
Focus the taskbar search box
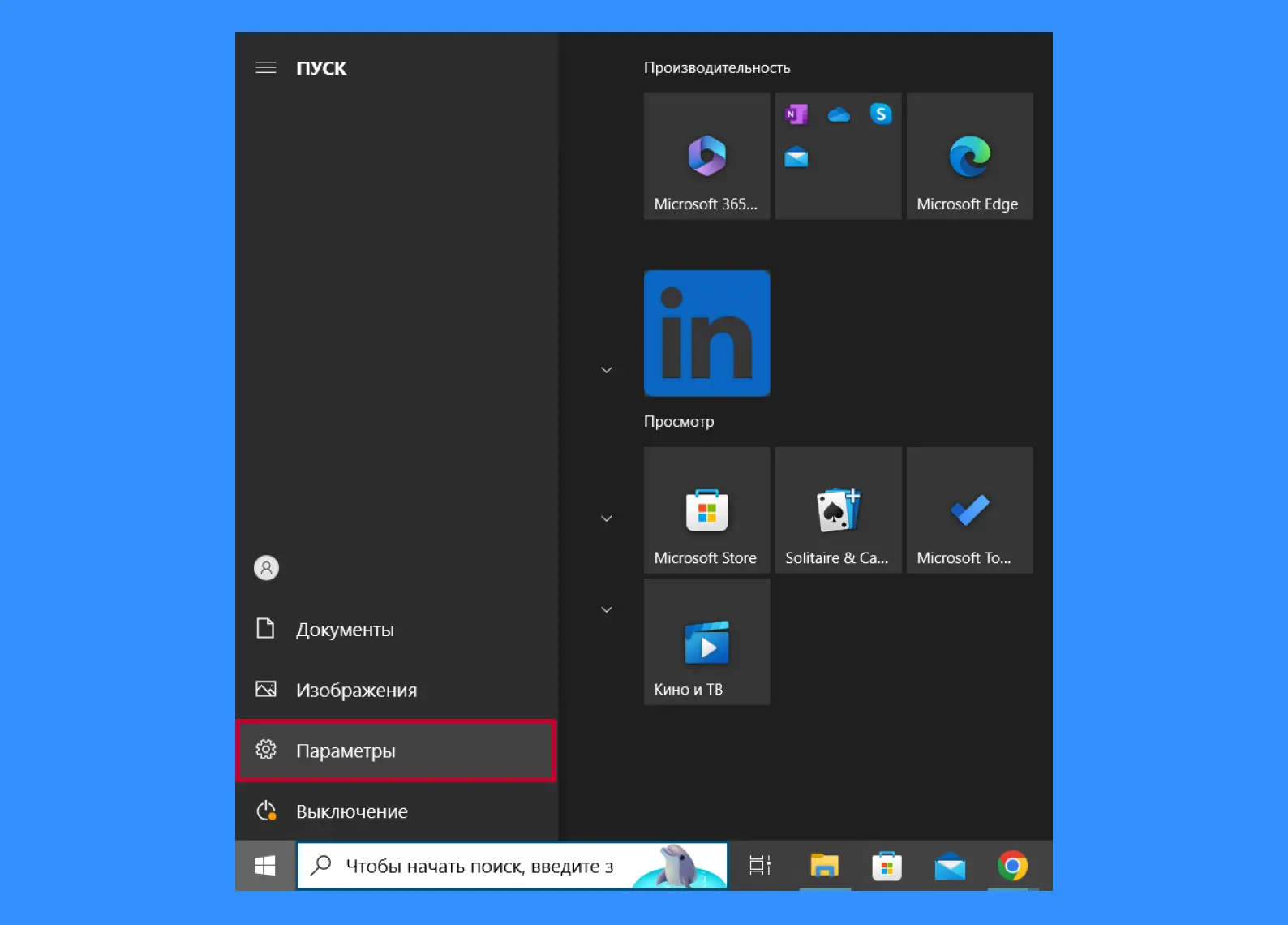click(x=513, y=866)
